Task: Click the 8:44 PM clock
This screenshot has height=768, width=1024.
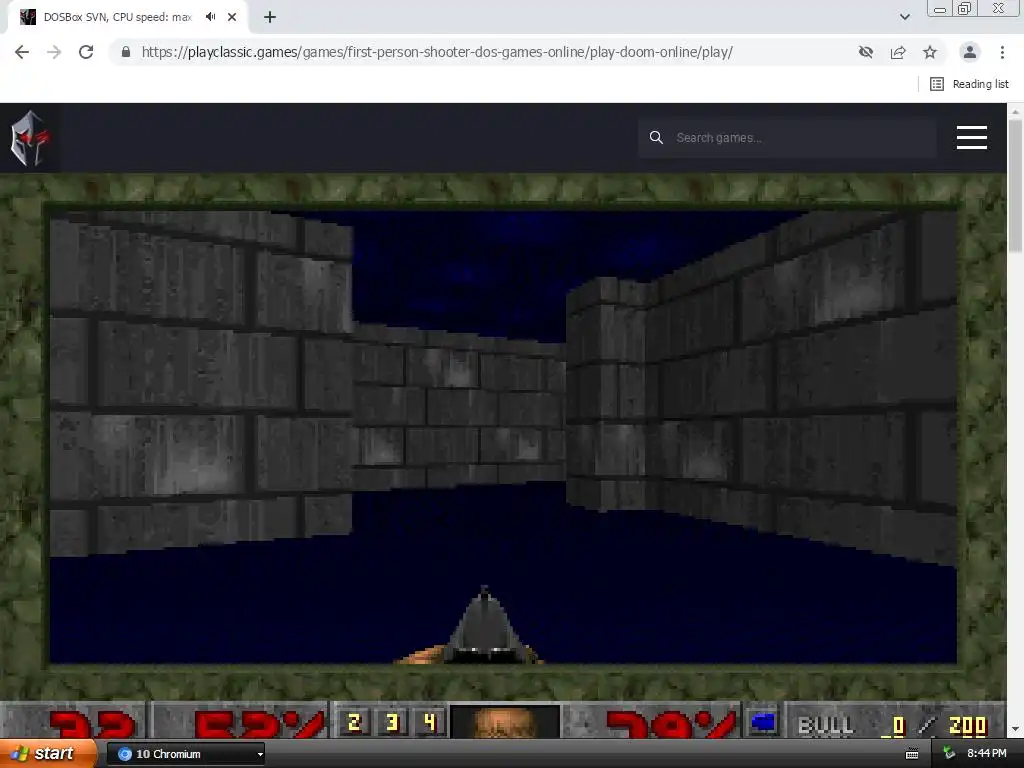Action: [987, 754]
